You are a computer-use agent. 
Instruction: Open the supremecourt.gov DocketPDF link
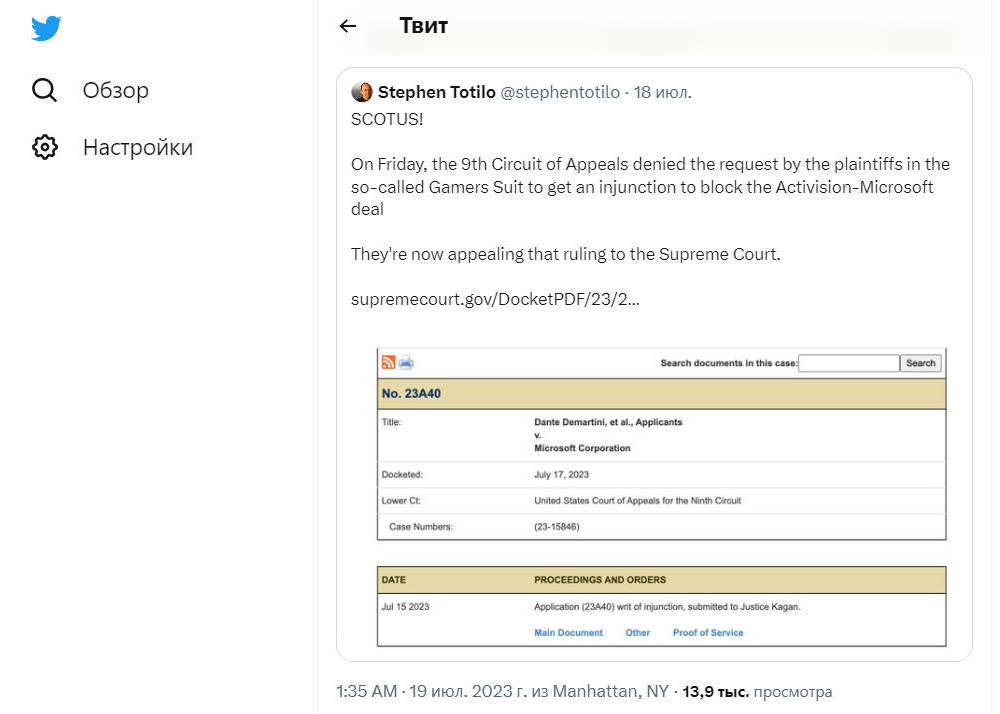[x=495, y=299]
